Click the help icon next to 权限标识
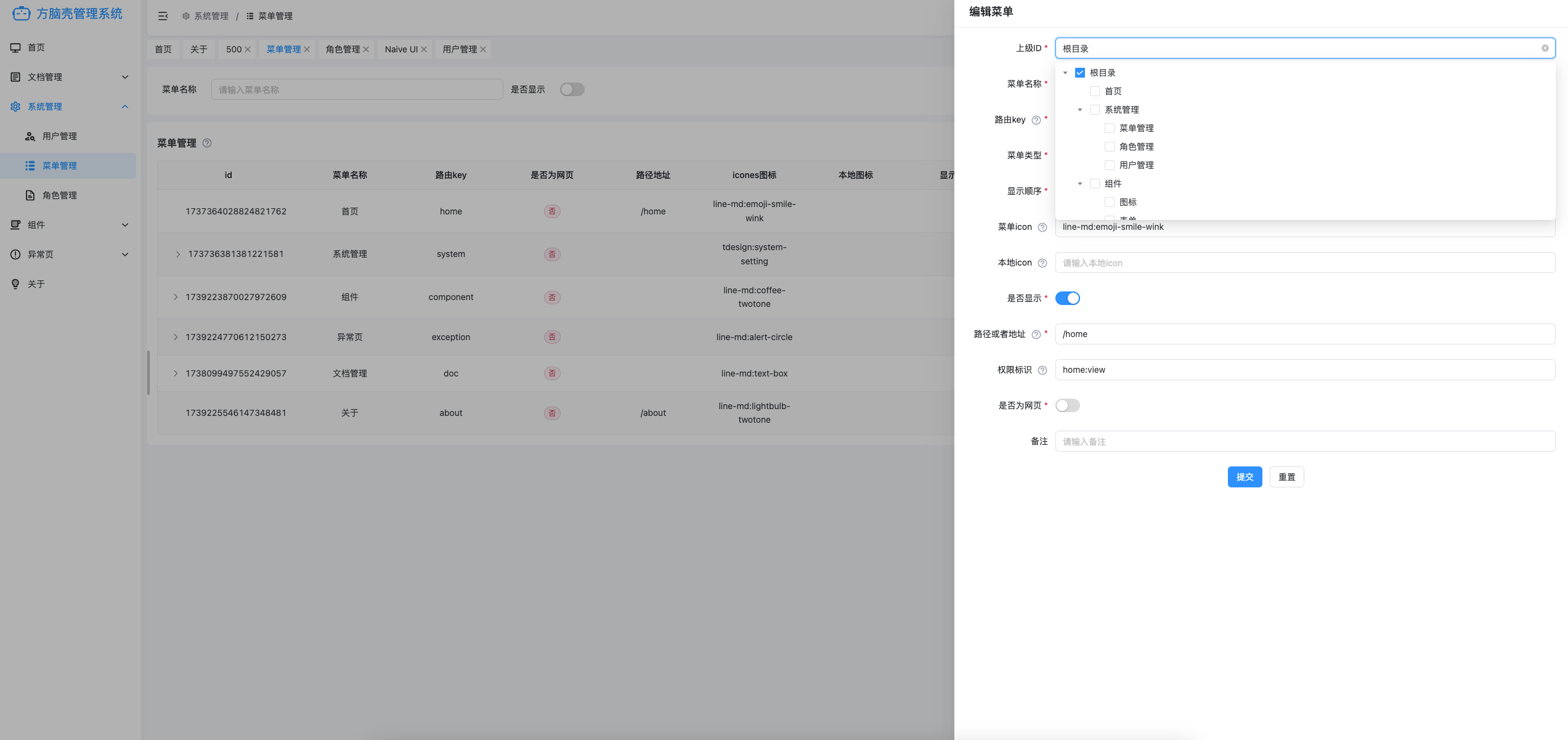 click(1042, 370)
